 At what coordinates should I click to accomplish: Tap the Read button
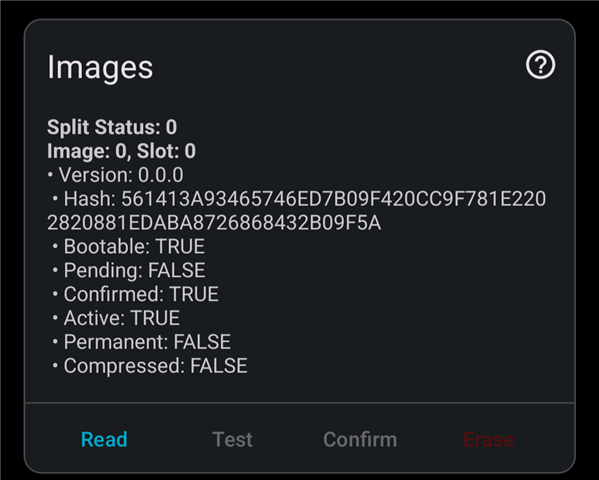(x=104, y=439)
